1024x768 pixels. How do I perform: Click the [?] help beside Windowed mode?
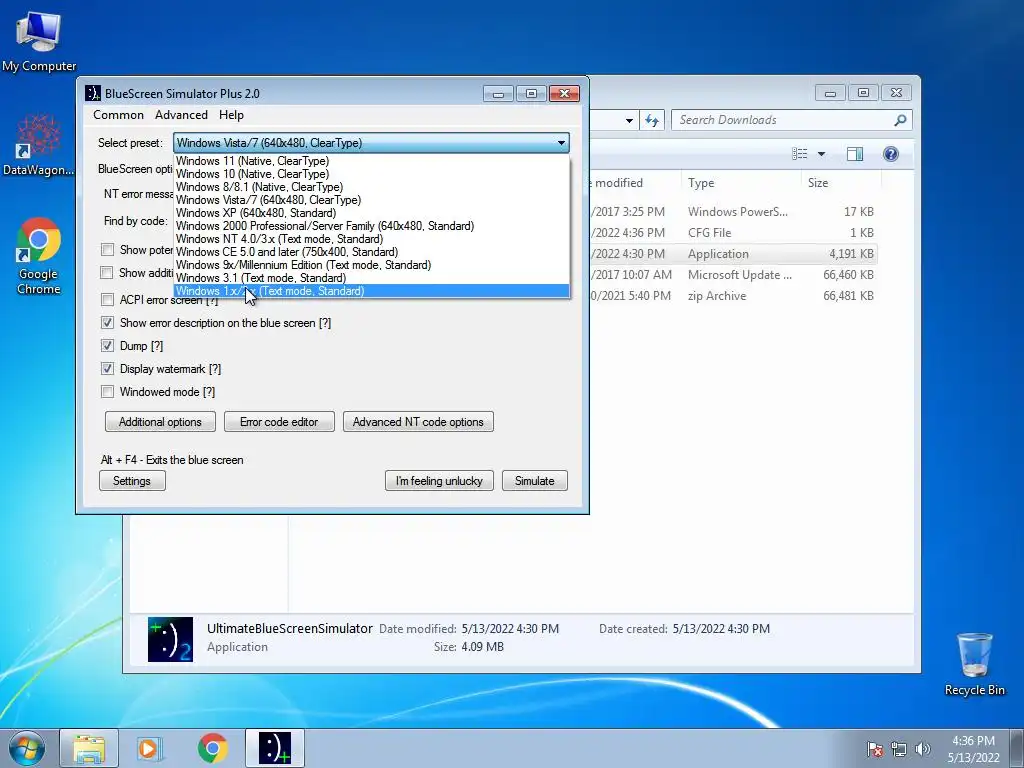point(209,392)
